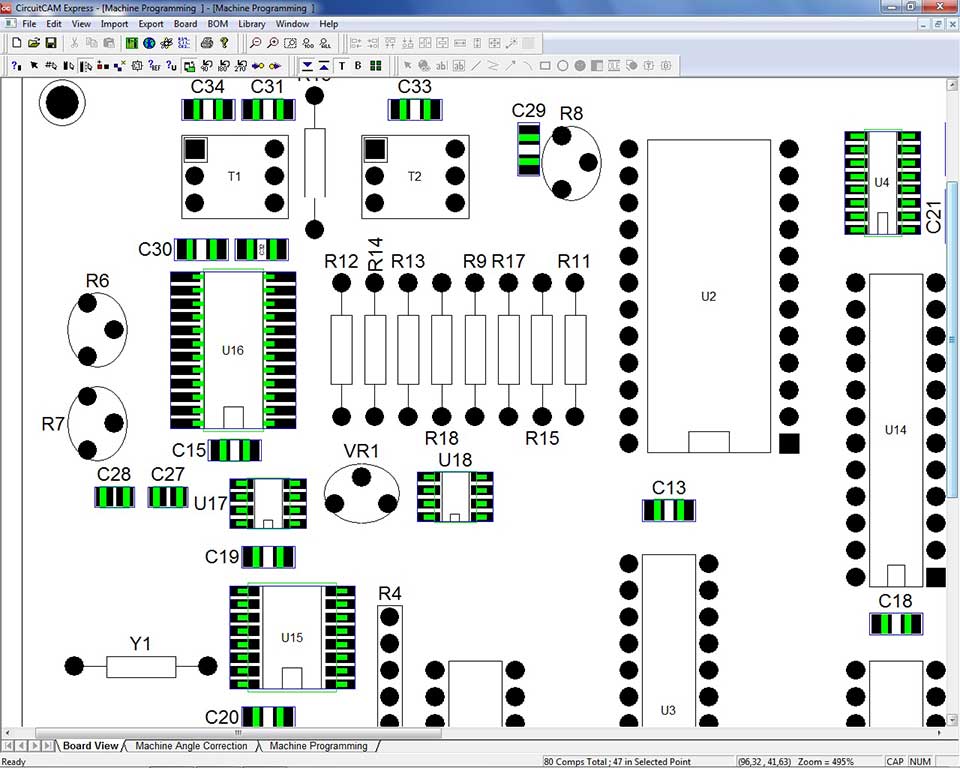Click the rotate 270 degrees icon

click(239, 66)
